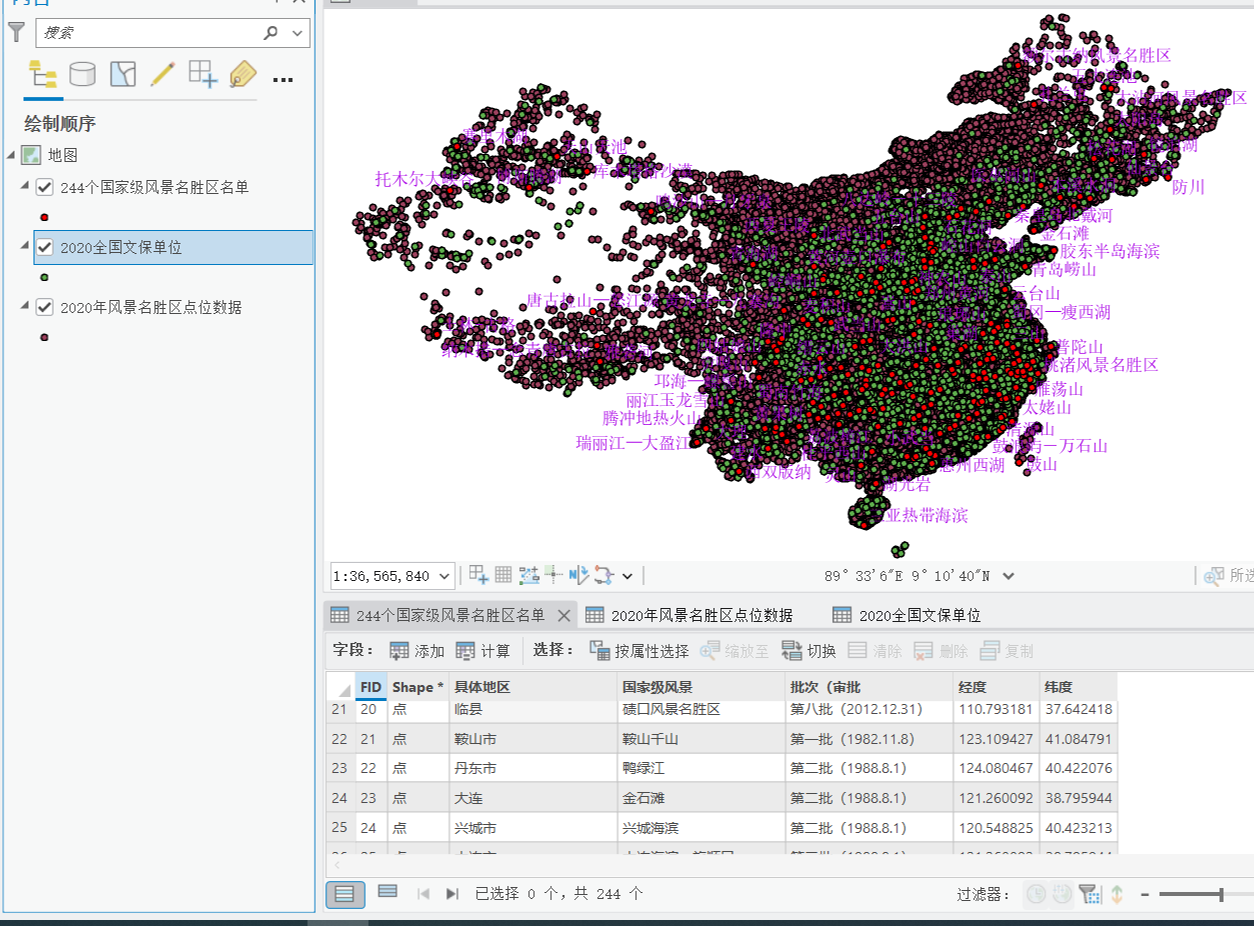Go to the last table record
The image size is (1255, 926).
pos(452,894)
